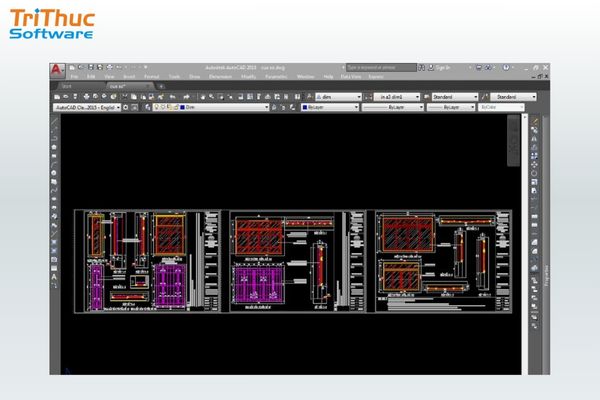Open the workspace dropdown AutoCAD Classic
600x400 pixels.
(x=87, y=108)
